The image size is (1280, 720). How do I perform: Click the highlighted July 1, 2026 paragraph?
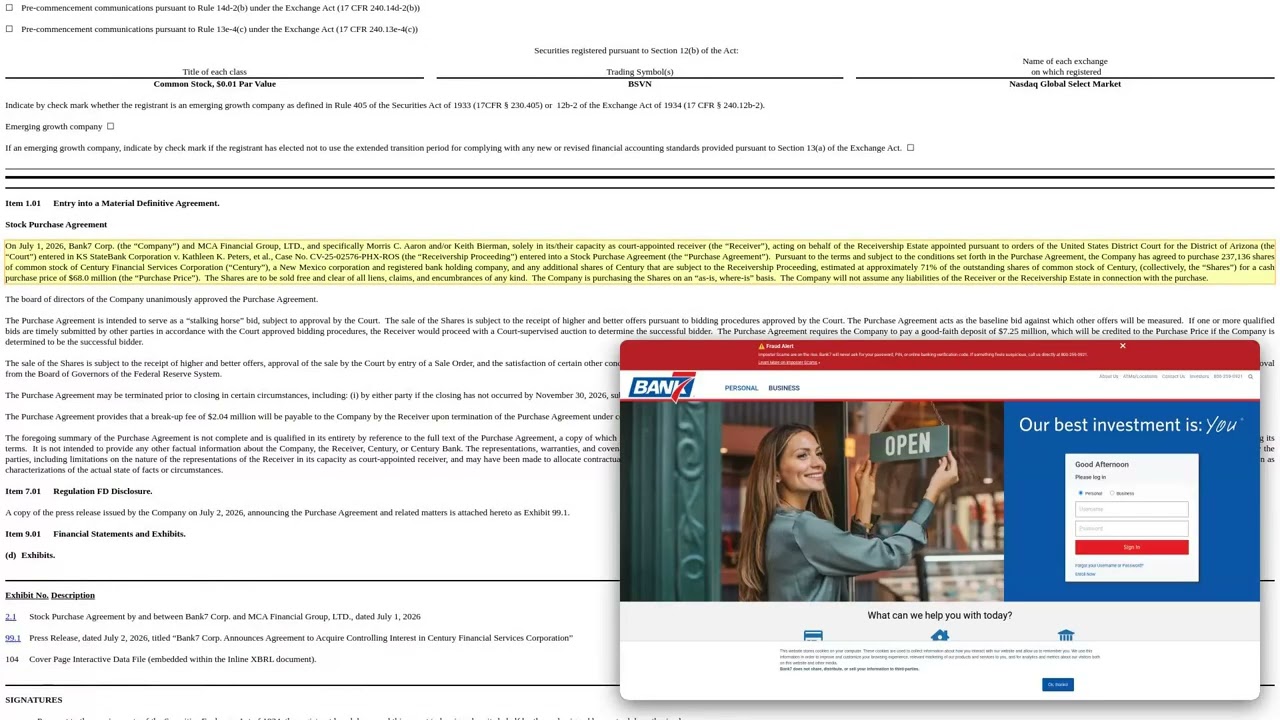pyautogui.click(x=640, y=262)
